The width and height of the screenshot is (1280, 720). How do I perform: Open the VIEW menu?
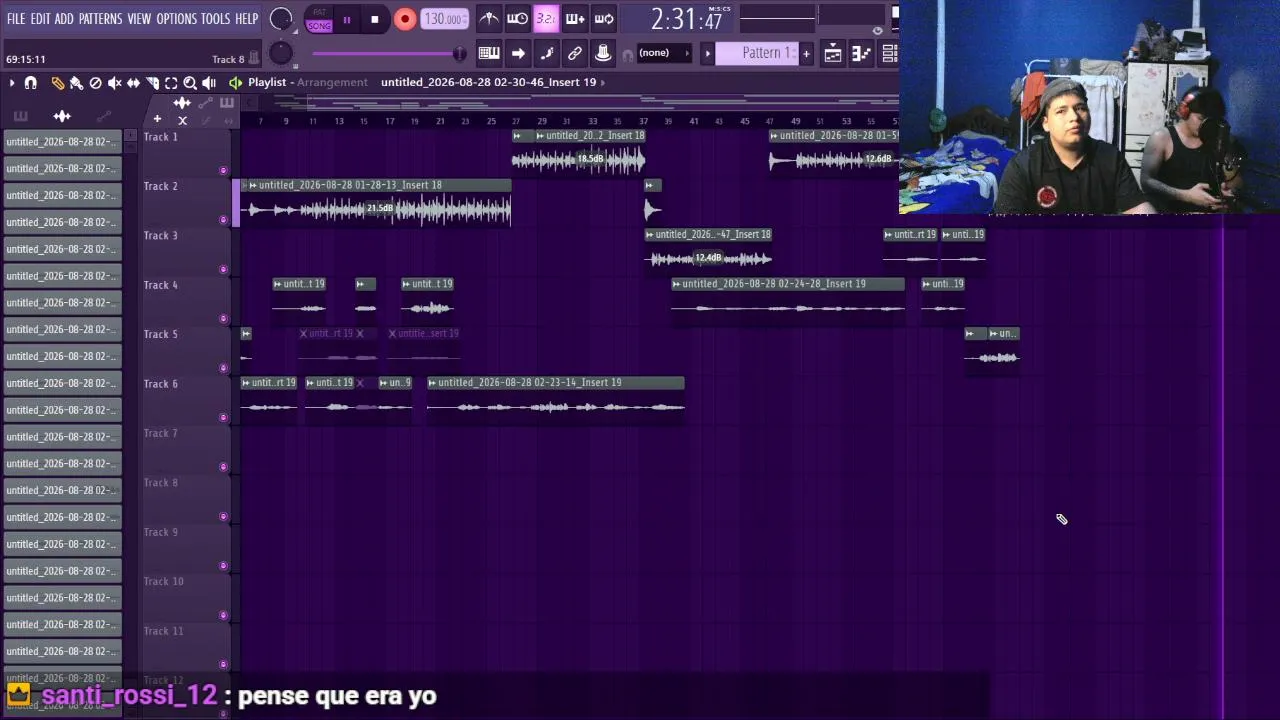click(139, 19)
